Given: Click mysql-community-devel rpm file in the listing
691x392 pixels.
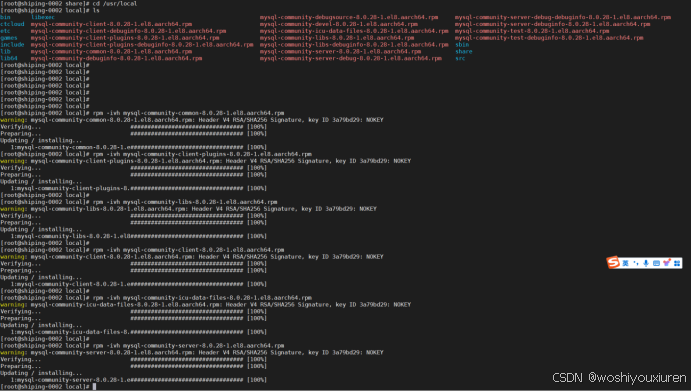Looking at the screenshot, I should click(338, 24).
